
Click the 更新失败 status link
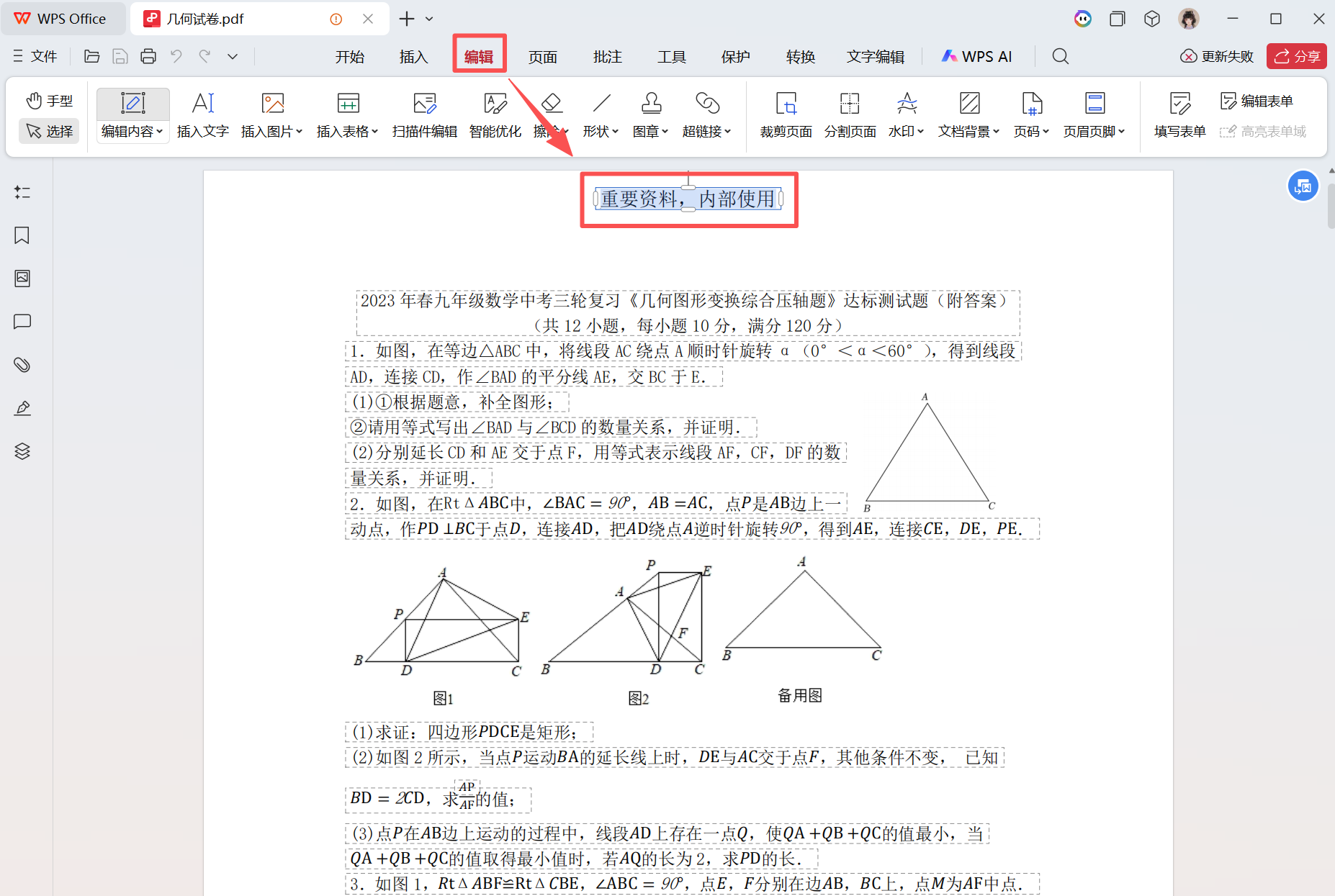coord(1216,55)
